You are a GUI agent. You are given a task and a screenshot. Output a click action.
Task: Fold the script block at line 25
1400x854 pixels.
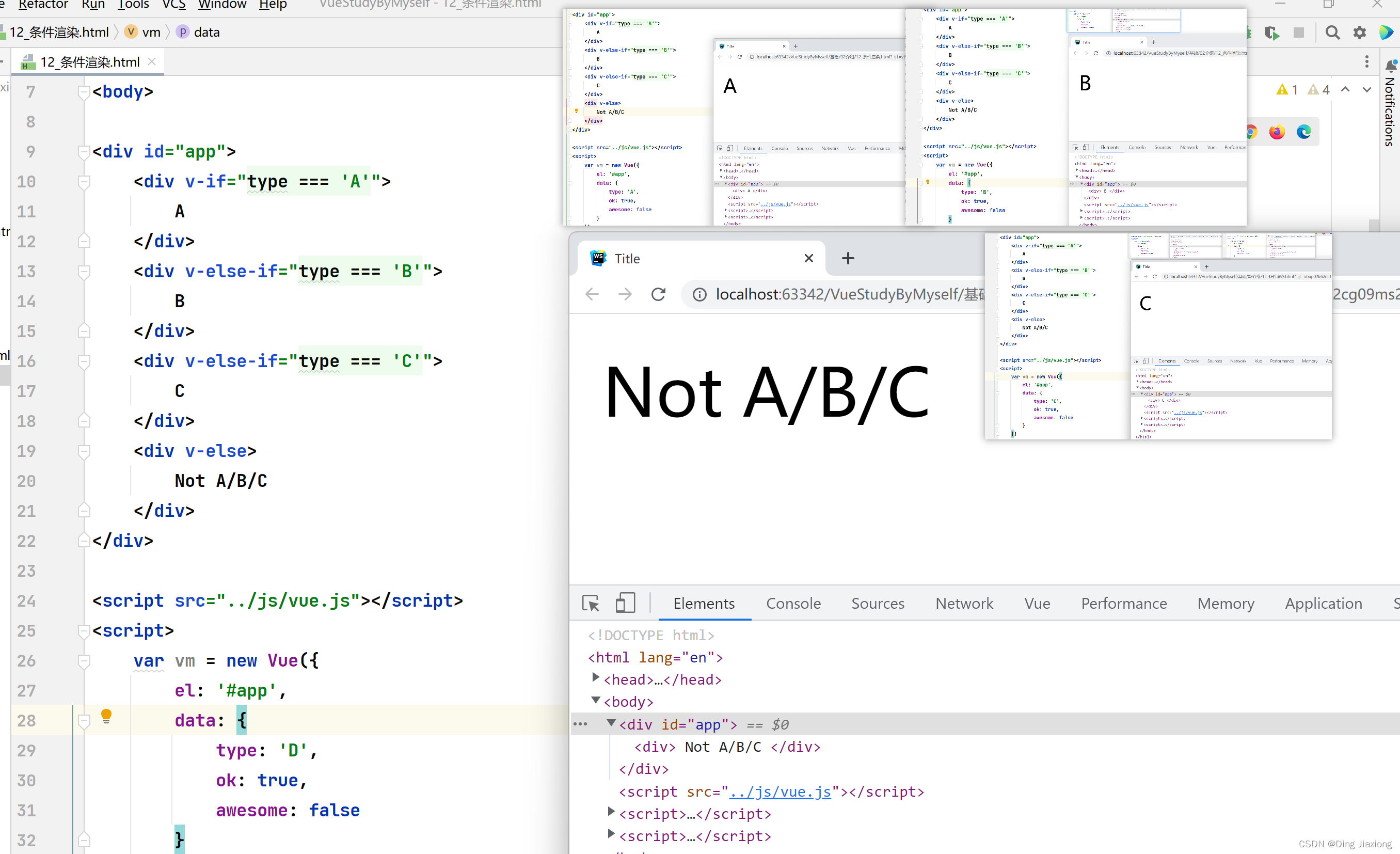coord(84,631)
